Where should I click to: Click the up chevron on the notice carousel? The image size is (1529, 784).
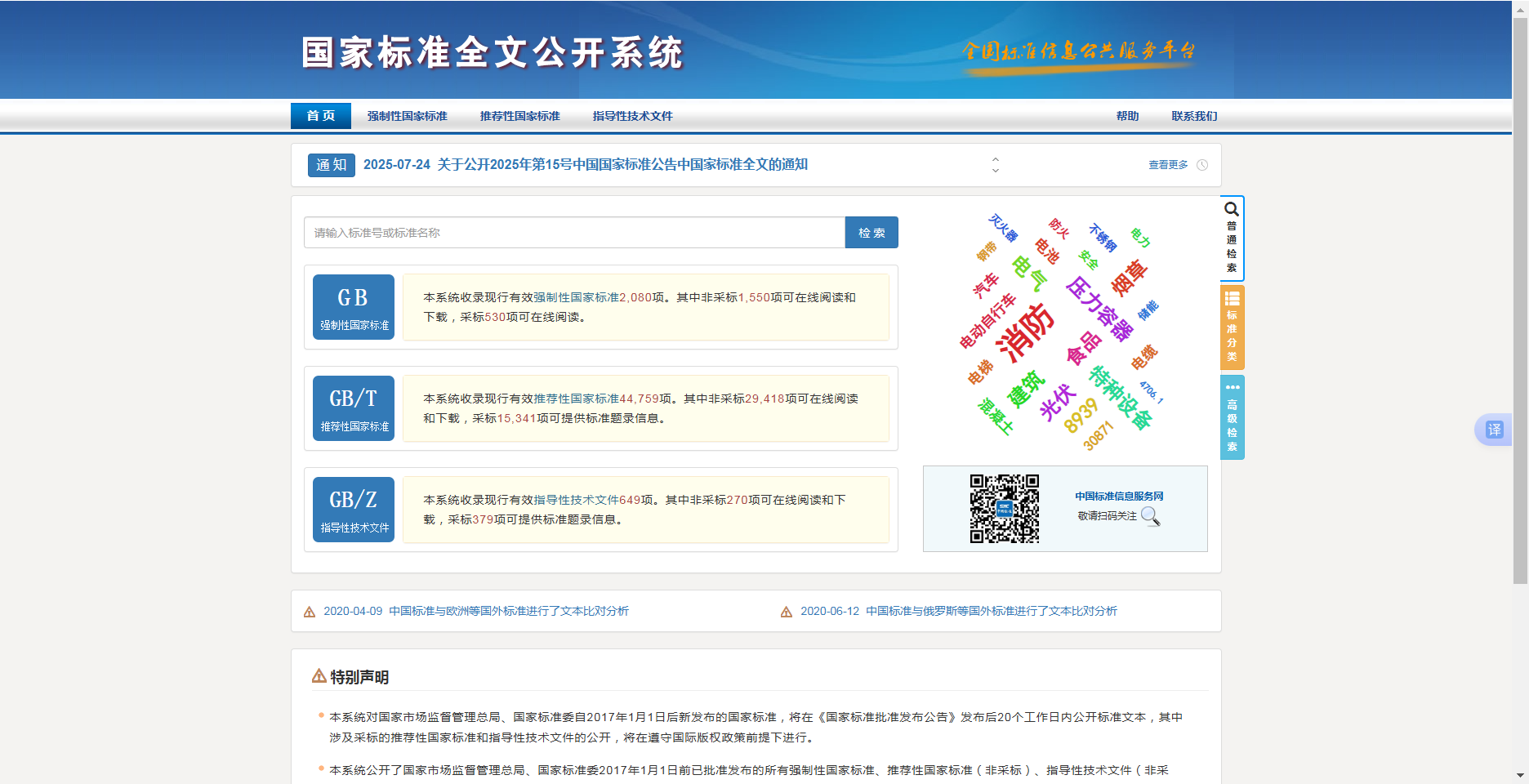point(995,160)
